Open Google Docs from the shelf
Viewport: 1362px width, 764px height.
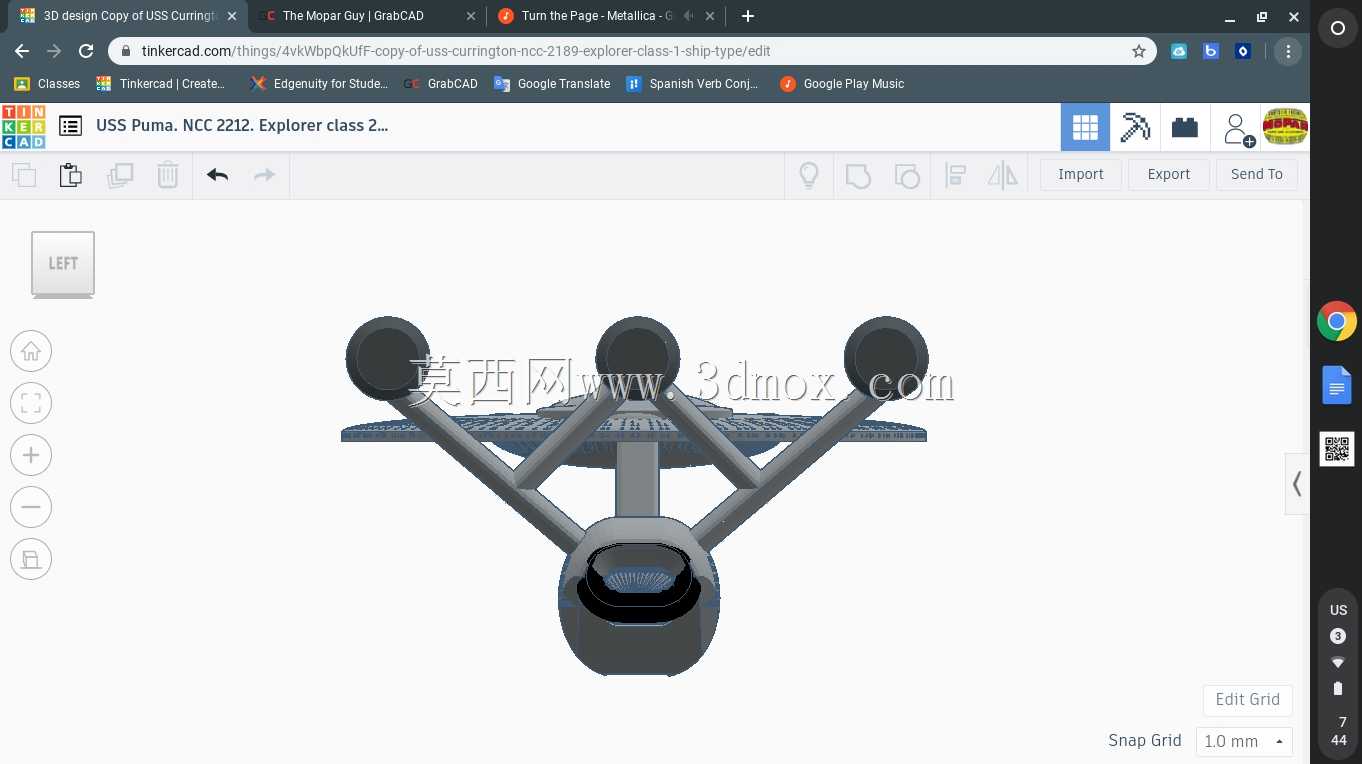(1337, 385)
